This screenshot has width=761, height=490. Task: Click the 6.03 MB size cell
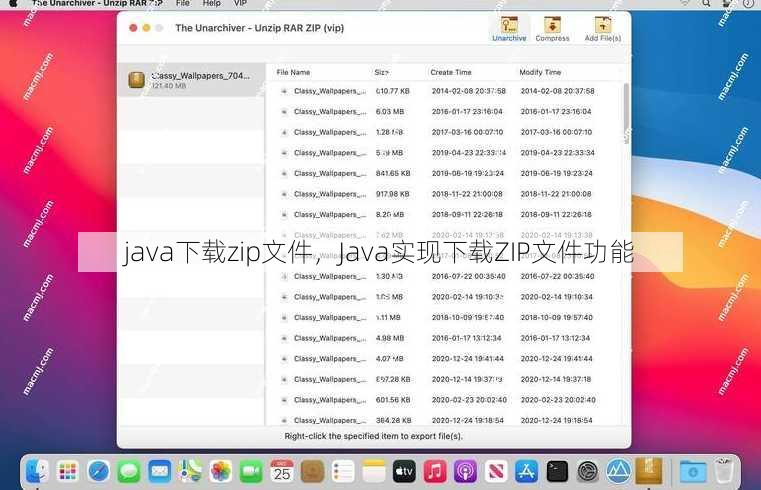(390, 112)
